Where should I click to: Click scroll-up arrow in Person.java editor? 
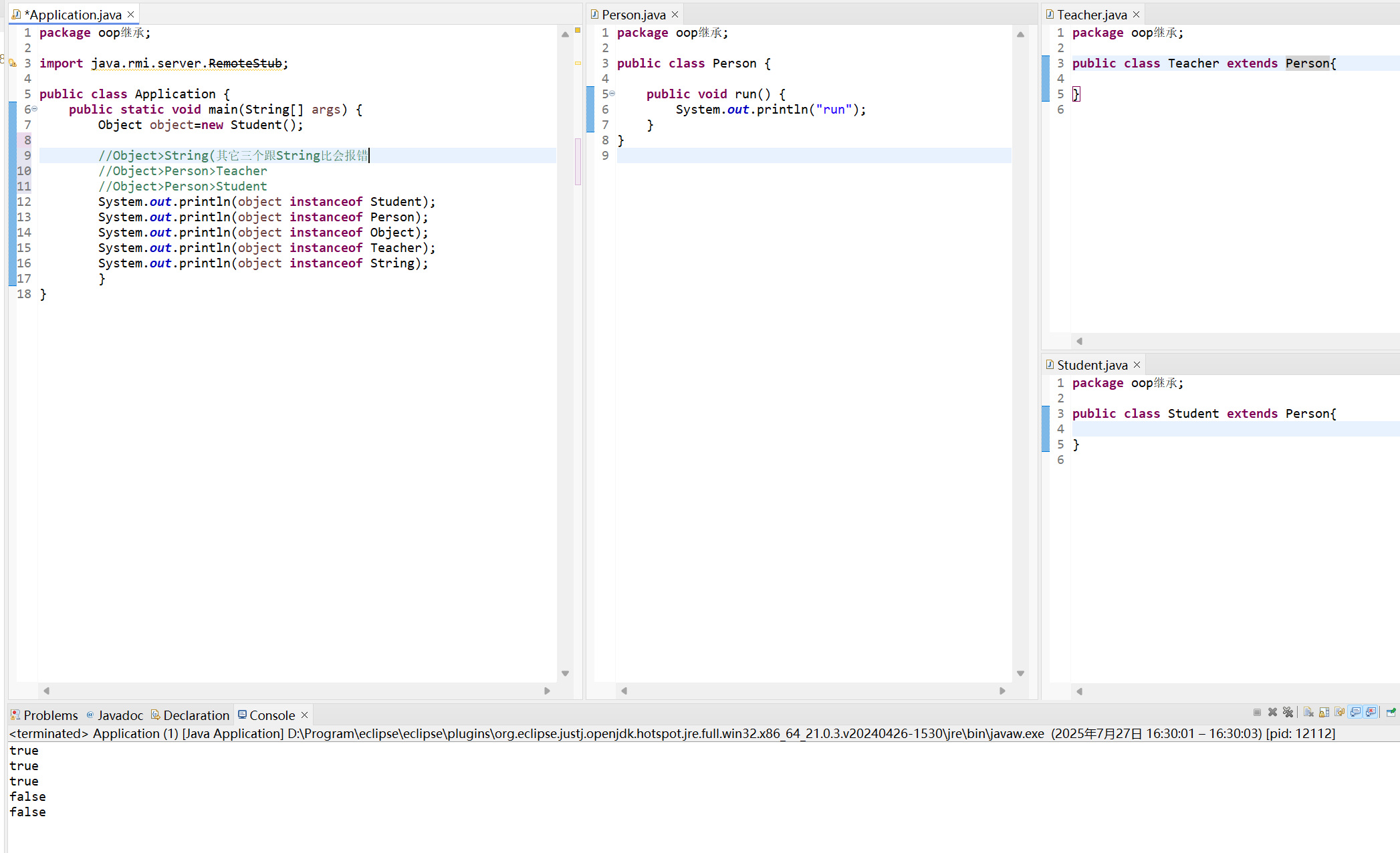click(1020, 34)
